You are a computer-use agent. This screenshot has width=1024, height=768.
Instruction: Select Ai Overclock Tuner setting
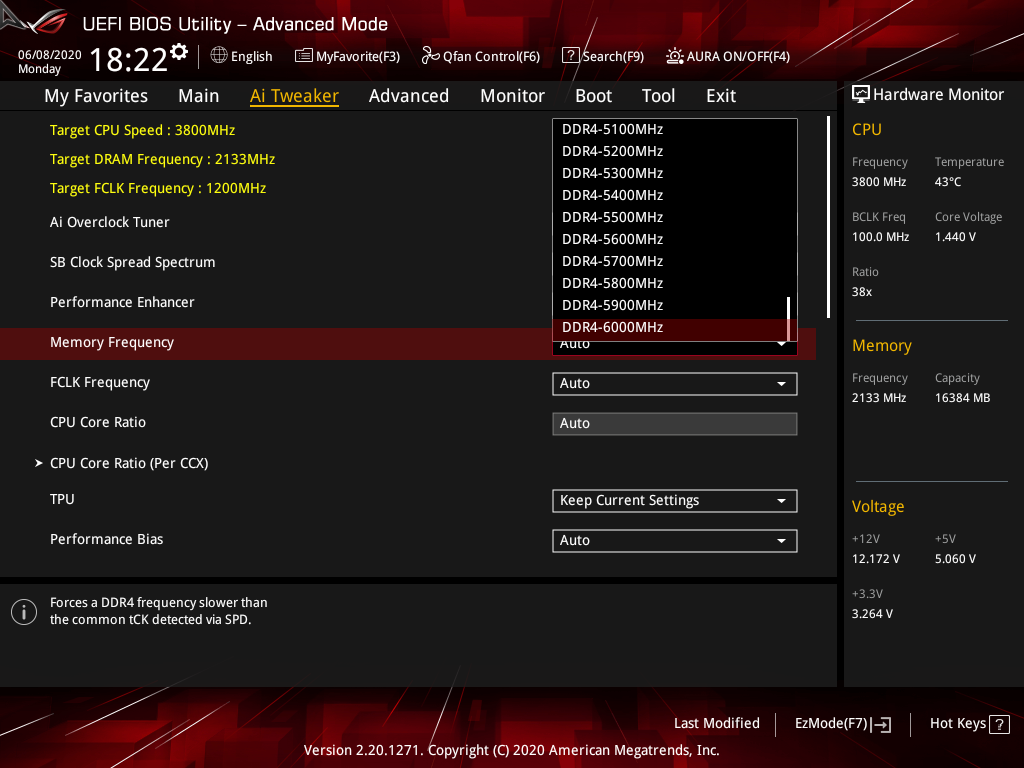click(110, 223)
